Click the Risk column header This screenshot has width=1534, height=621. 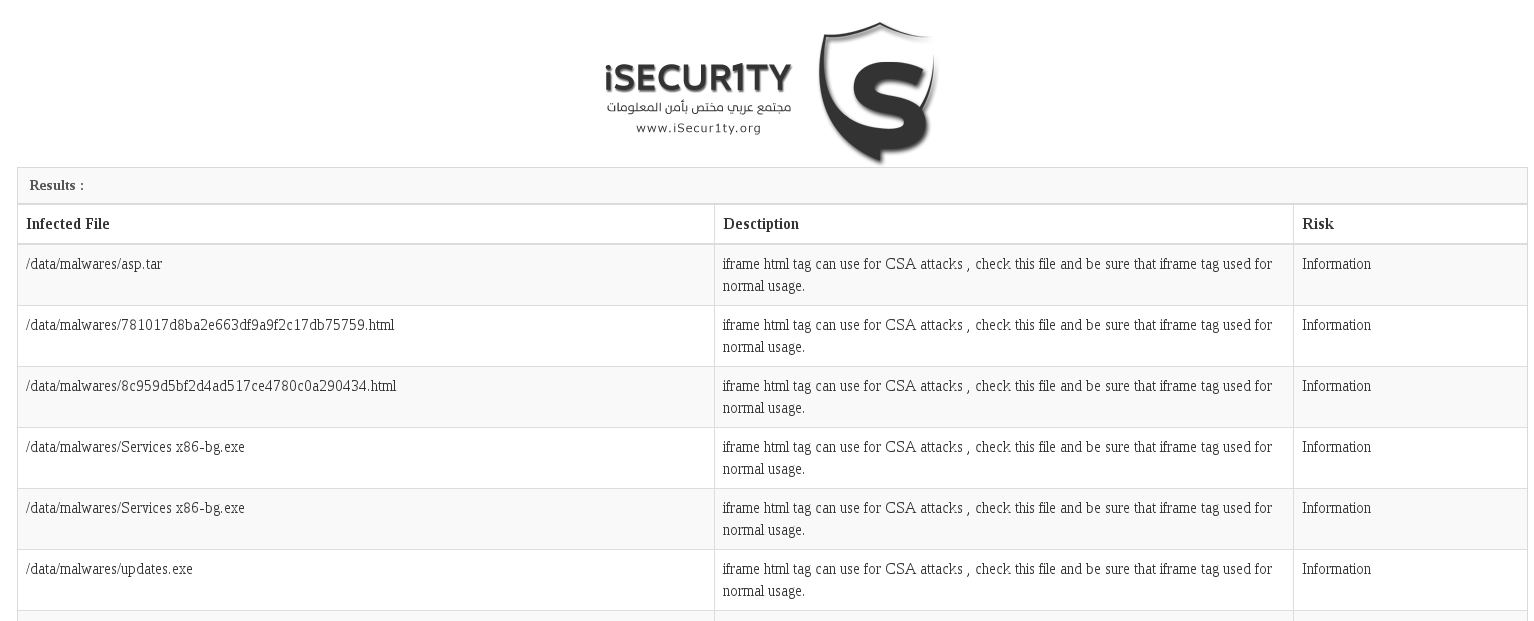[x=1317, y=224]
